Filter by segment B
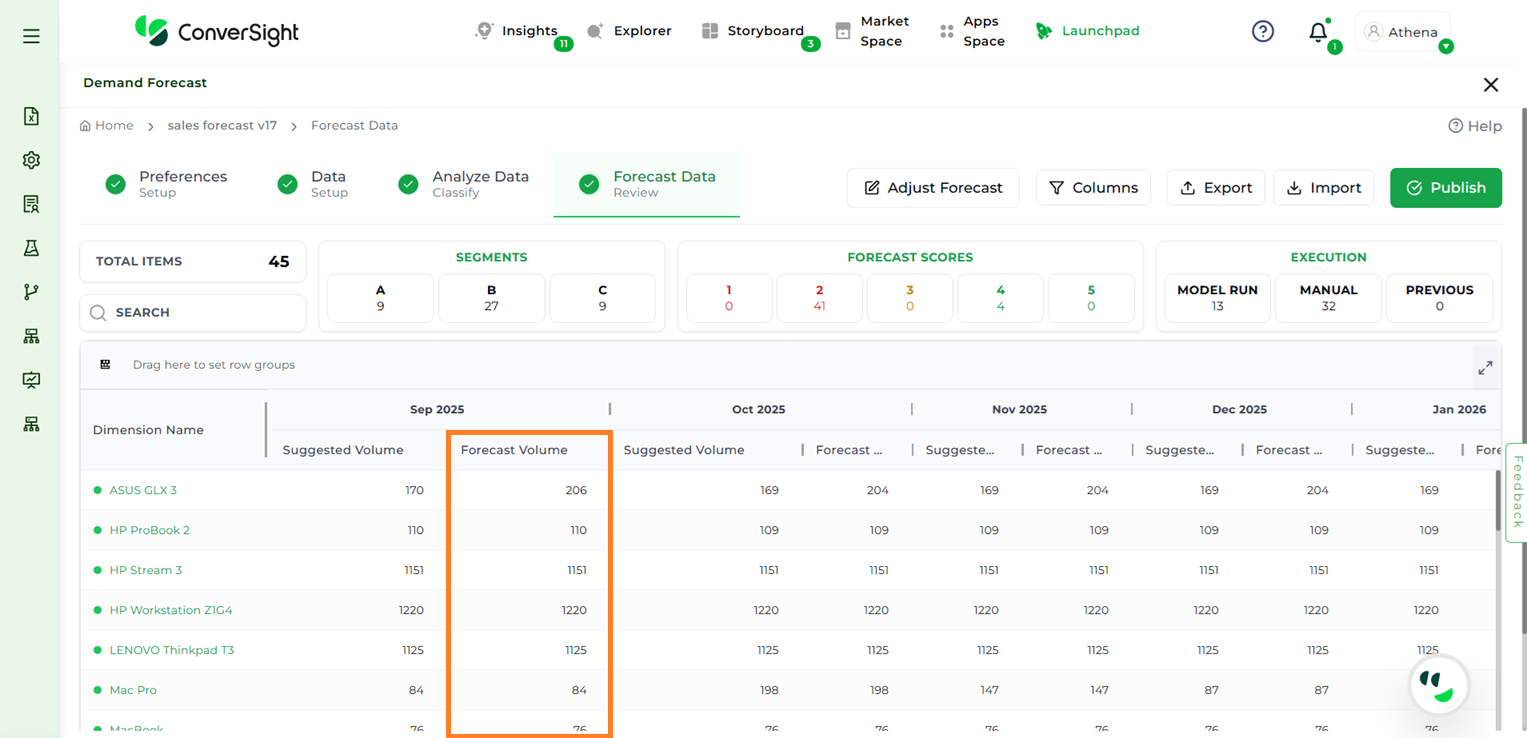 tap(491, 298)
